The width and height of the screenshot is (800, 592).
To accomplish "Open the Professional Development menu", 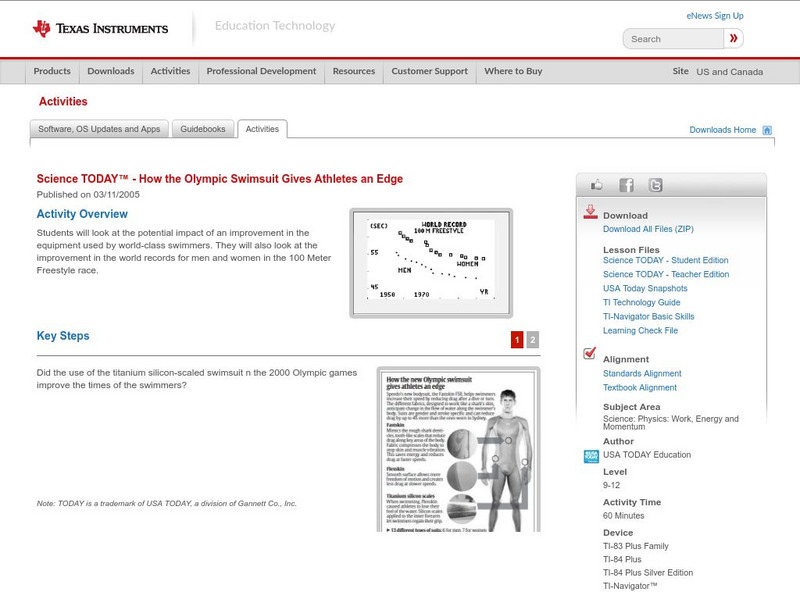I will [261, 71].
